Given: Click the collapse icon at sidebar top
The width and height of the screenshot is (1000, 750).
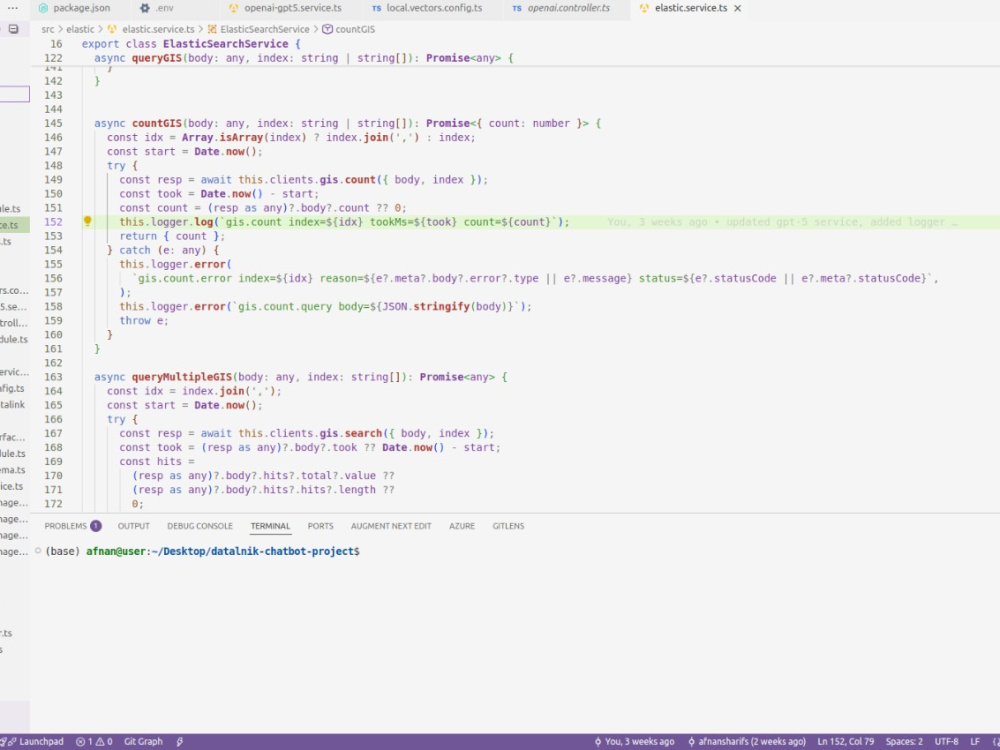Looking at the screenshot, I should [13, 29].
